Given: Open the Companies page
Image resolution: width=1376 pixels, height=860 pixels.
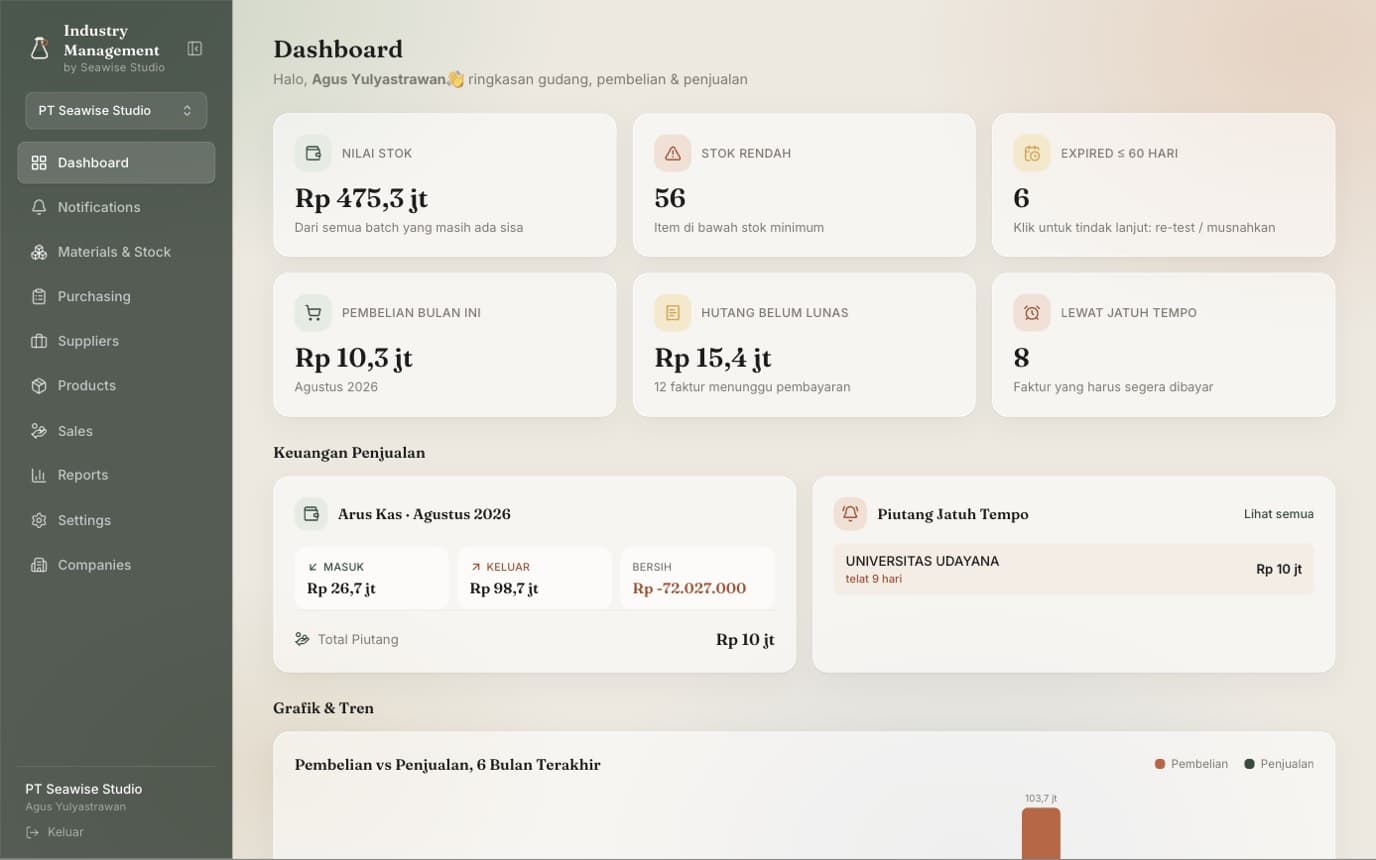Looking at the screenshot, I should pyautogui.click(x=116, y=565).
